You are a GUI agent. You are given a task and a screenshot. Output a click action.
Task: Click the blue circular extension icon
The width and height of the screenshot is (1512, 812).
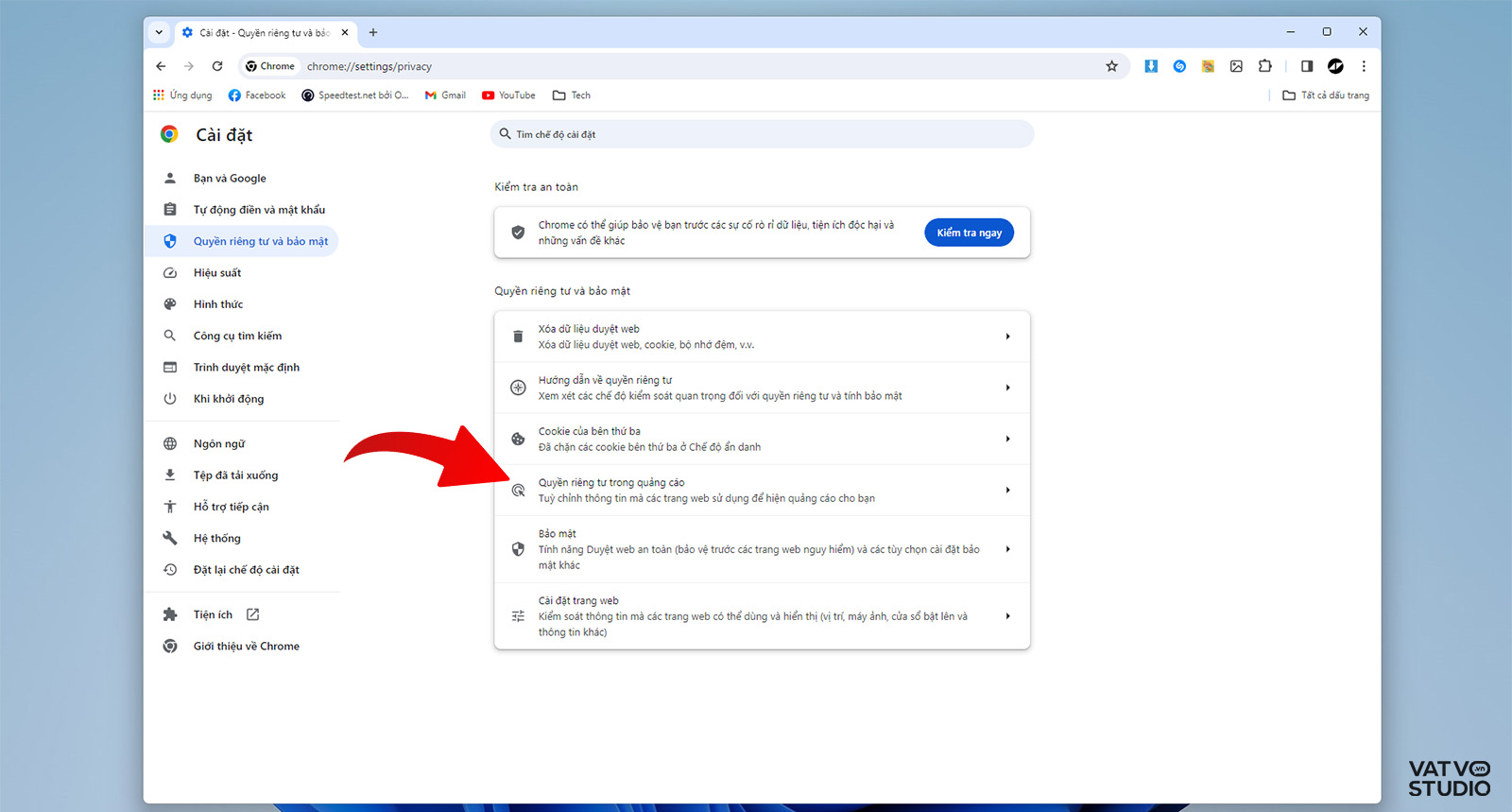(1179, 66)
